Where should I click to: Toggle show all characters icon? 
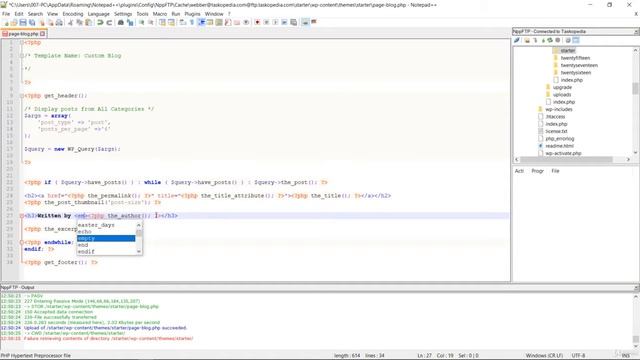click(191, 22)
